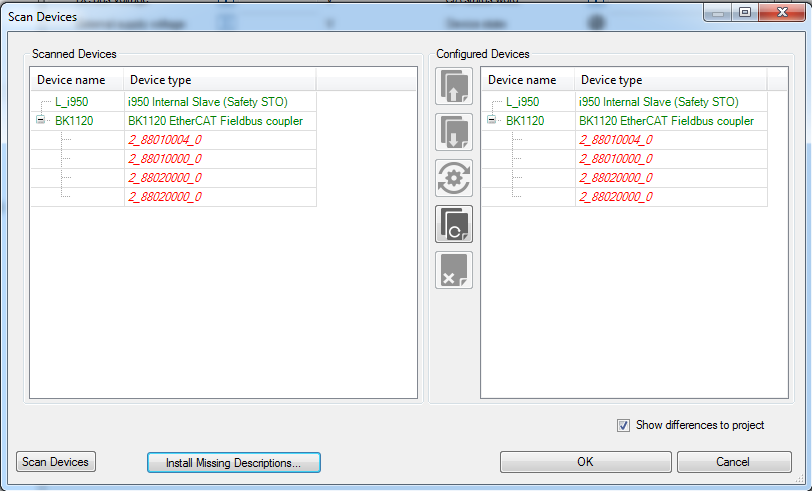Collapse BK1120 node in Scanned Devices
Image resolution: width=812 pixels, height=491 pixels.
(x=41, y=121)
